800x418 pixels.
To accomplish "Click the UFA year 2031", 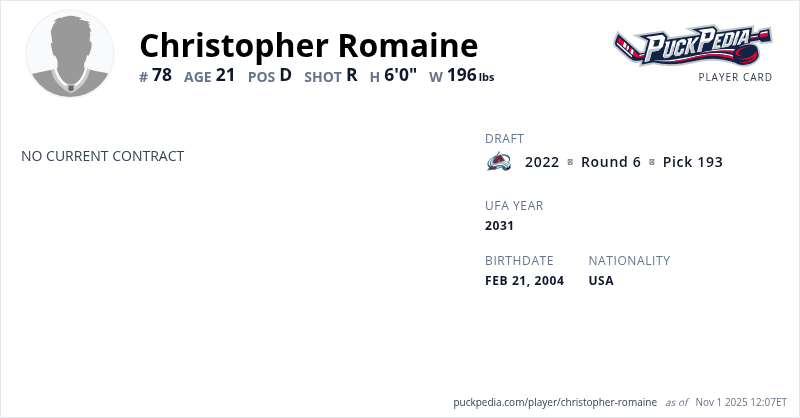I will coord(499,226).
